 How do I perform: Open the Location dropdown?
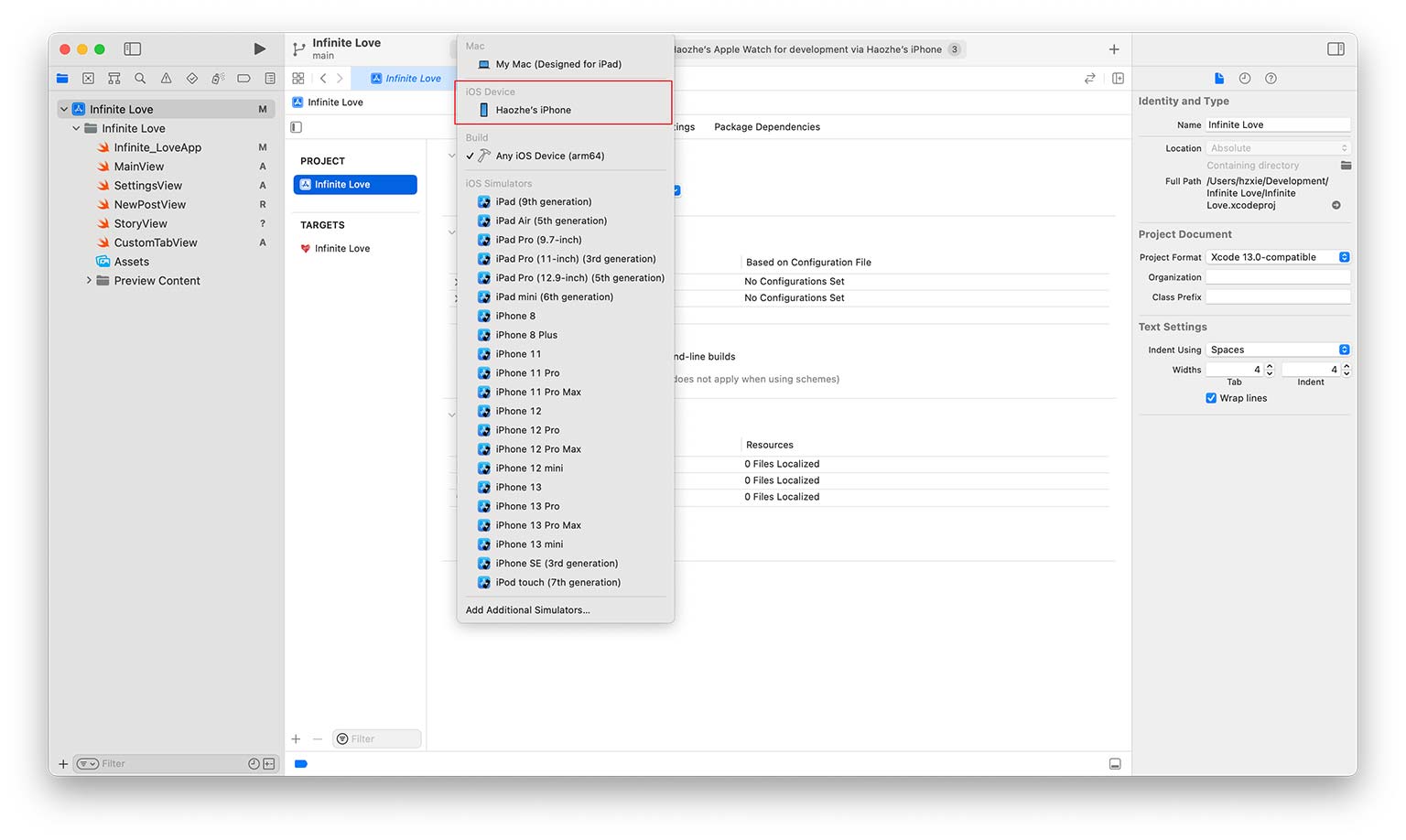click(x=1278, y=148)
